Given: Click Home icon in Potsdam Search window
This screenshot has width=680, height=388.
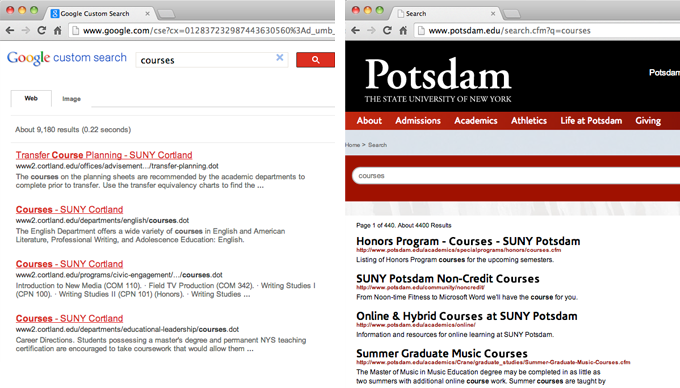Looking at the screenshot, I should 403,30.
